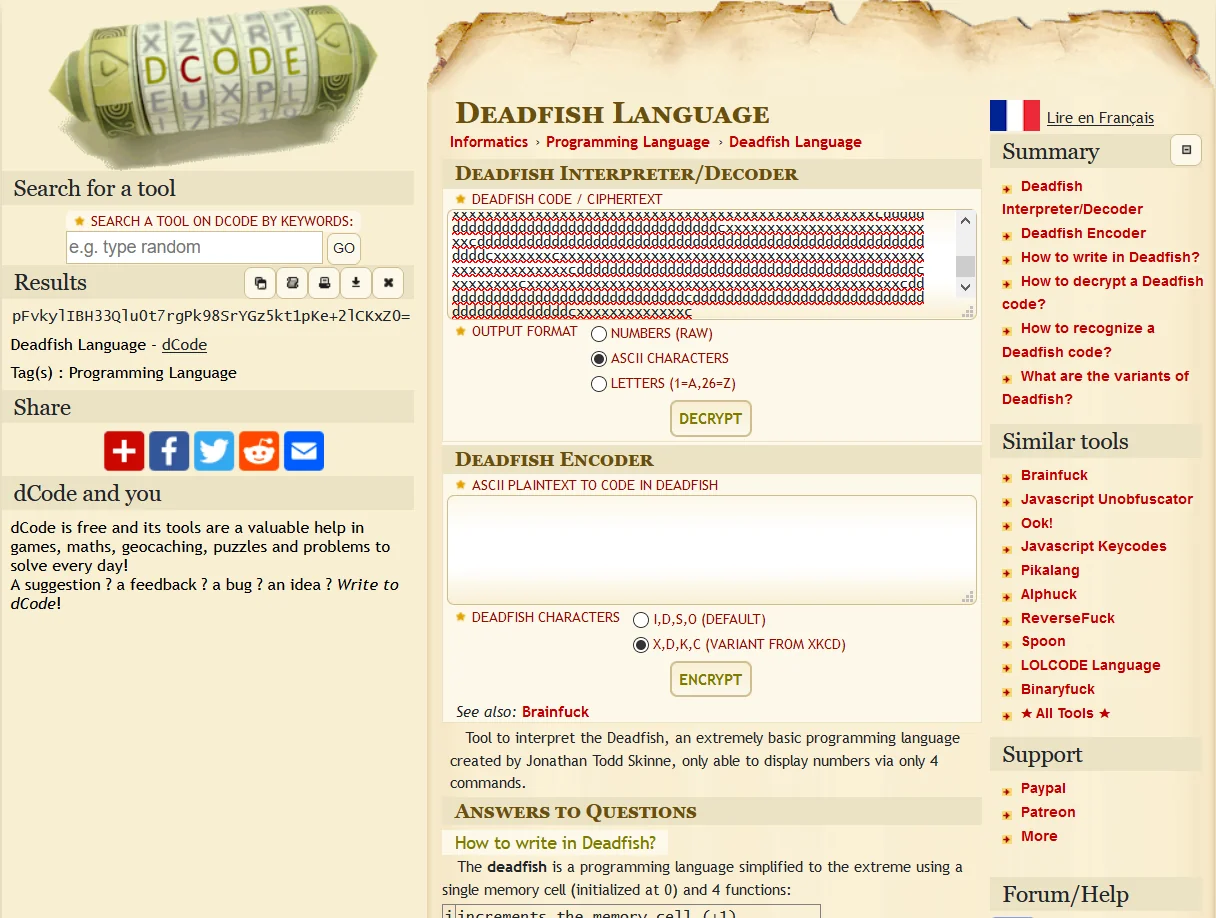Open the All Tools link

pyautogui.click(x=1066, y=713)
